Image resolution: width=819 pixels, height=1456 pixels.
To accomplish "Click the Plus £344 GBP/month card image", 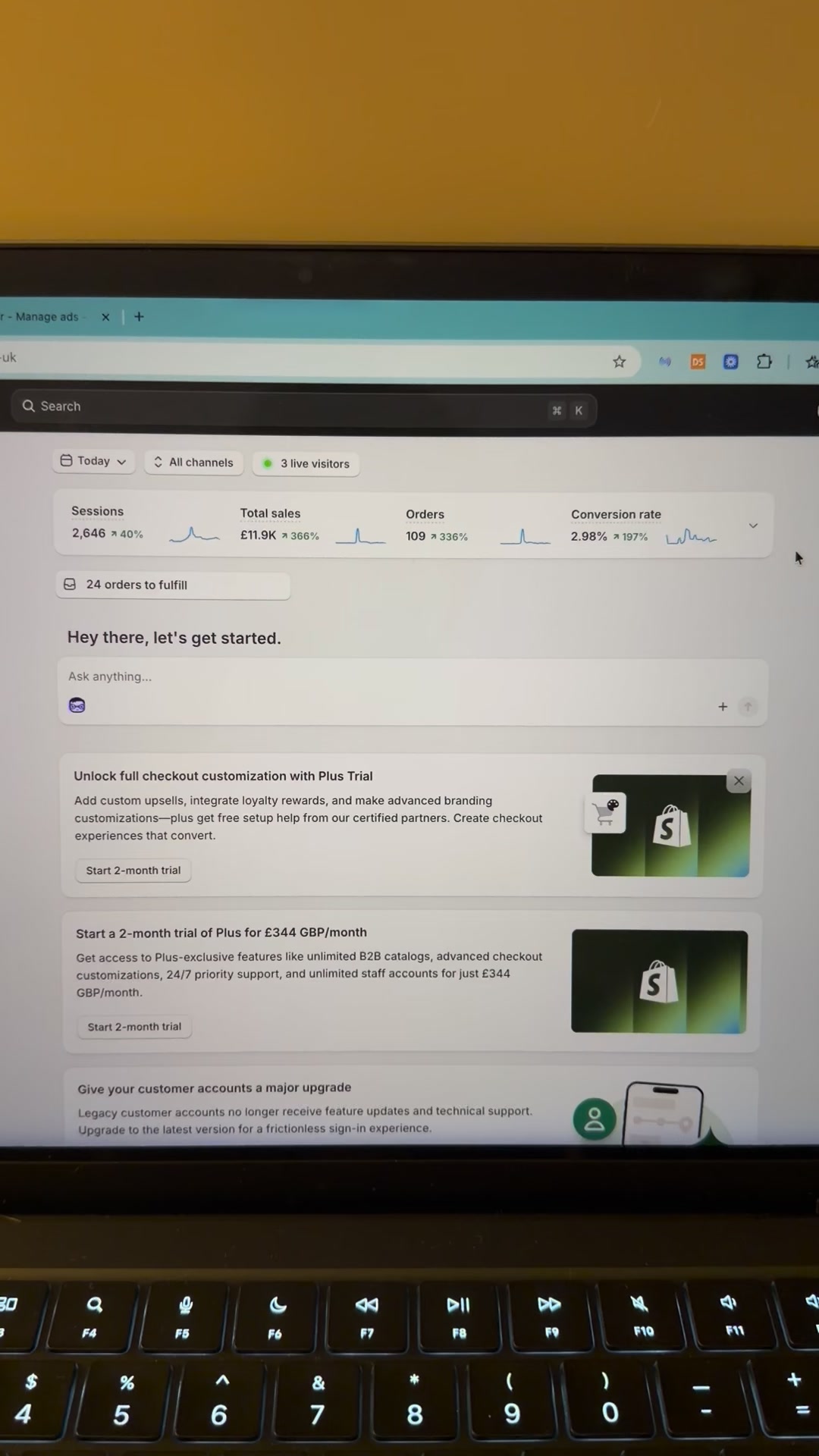I will coord(659,981).
